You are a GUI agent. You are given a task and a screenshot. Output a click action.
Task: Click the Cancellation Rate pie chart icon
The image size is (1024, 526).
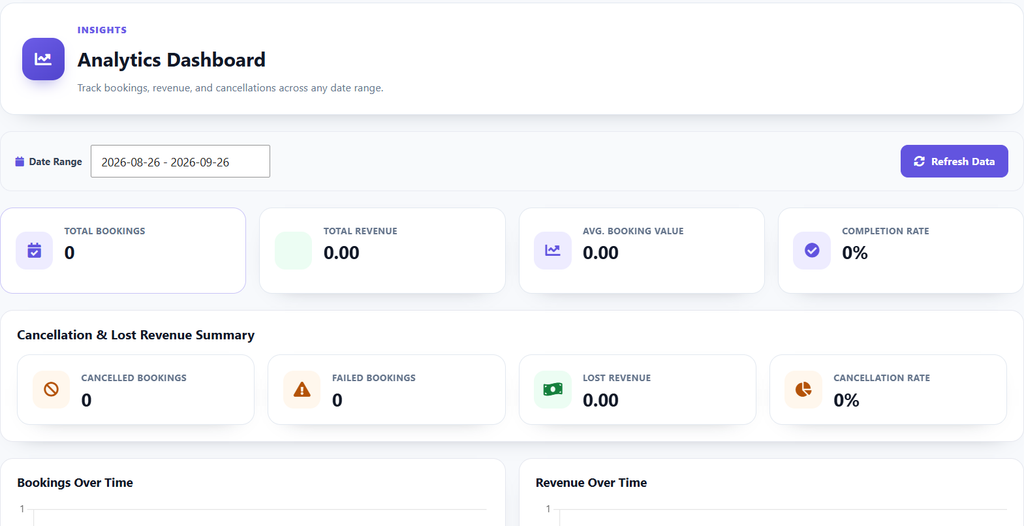tap(803, 389)
